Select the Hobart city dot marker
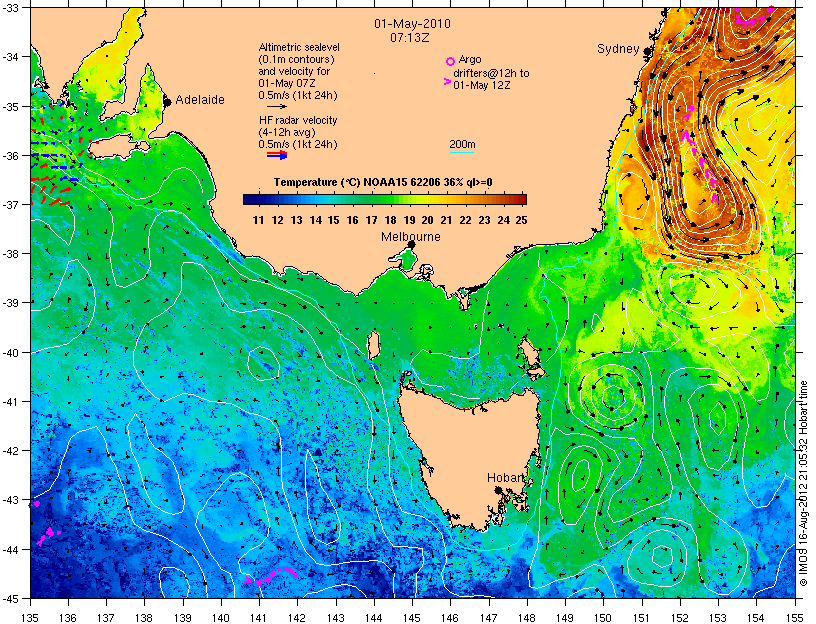The height and width of the screenshot is (624, 816). (x=498, y=490)
